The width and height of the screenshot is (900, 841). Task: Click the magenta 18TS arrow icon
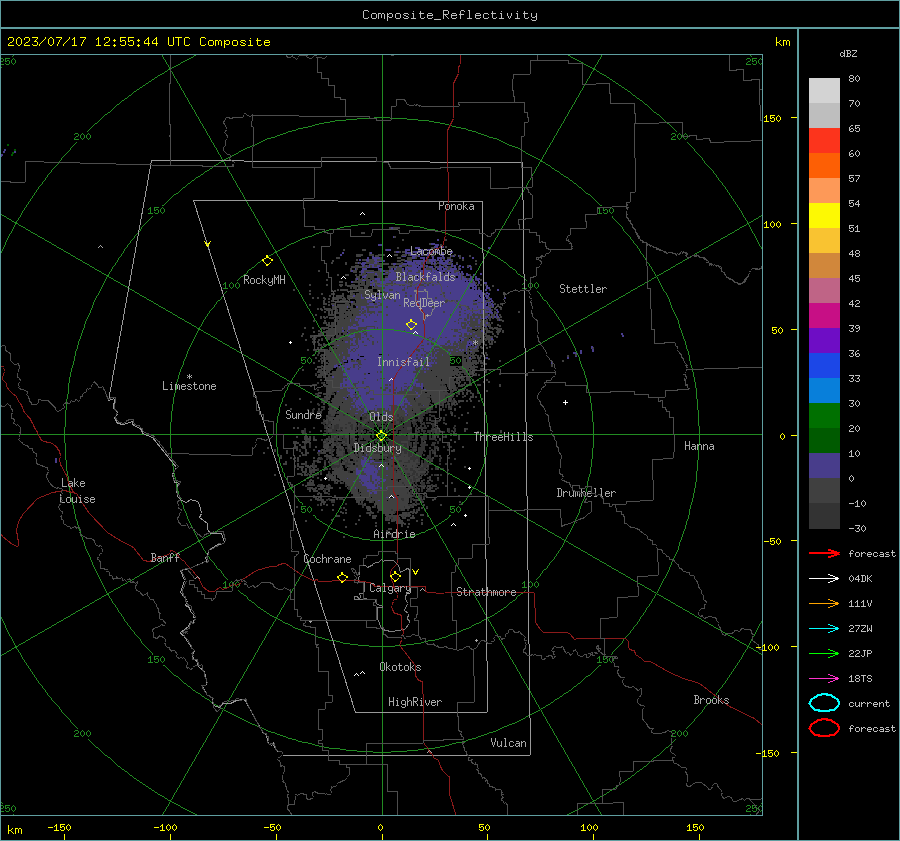pyautogui.click(x=824, y=678)
